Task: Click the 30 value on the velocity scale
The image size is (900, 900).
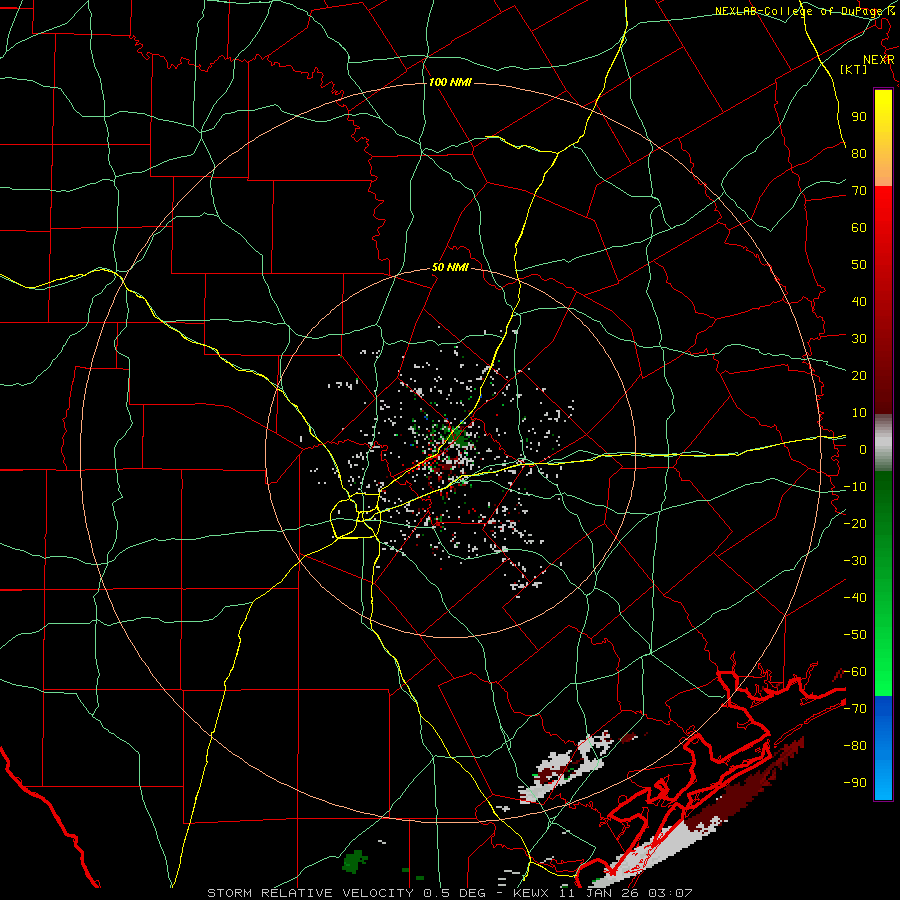Action: pos(859,339)
